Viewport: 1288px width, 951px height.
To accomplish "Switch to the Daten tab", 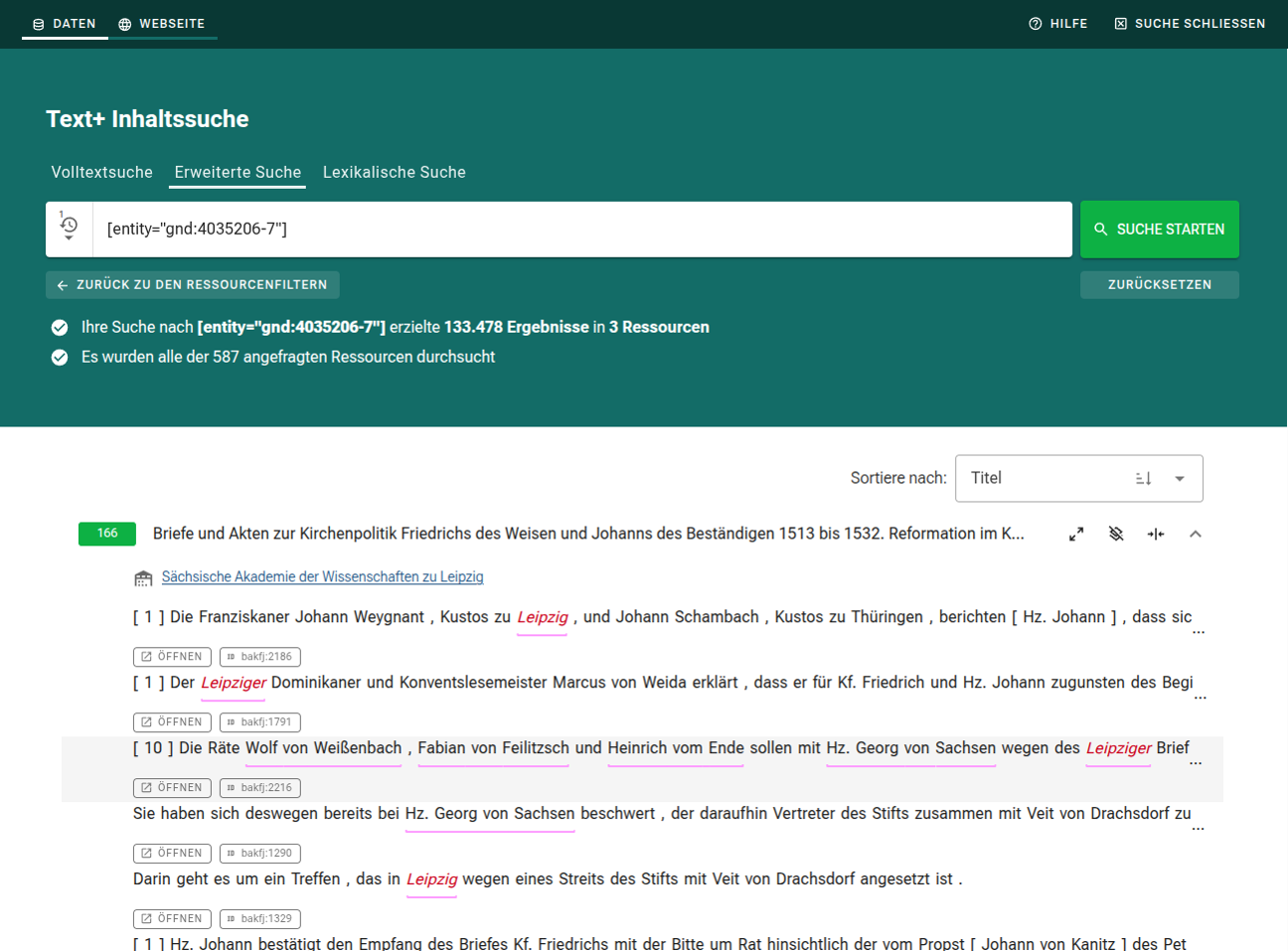I will click(x=65, y=23).
